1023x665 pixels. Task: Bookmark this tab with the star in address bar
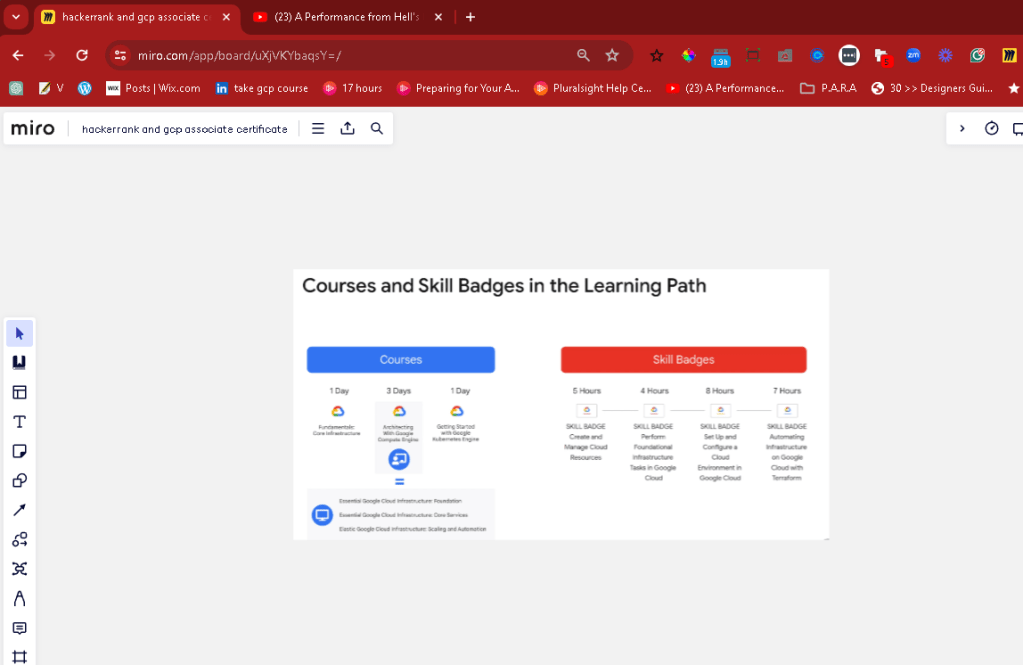tap(612, 55)
